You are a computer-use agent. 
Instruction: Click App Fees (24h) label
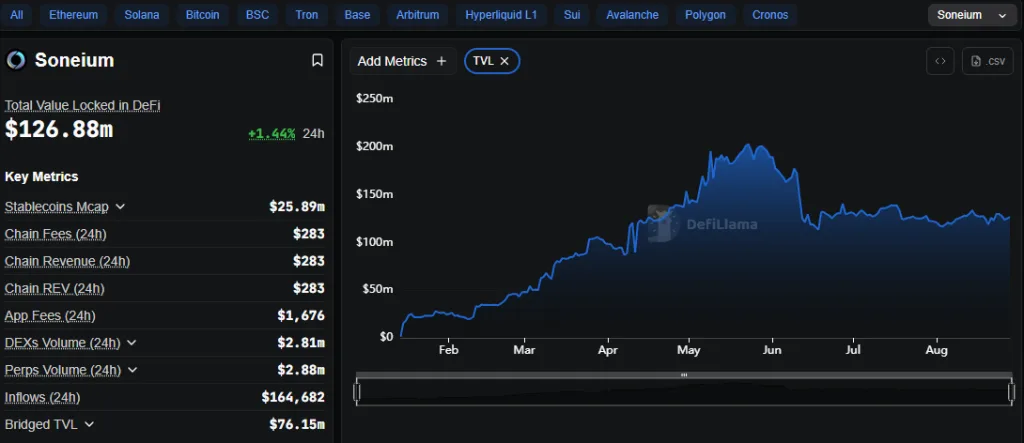pyautogui.click(x=50, y=316)
